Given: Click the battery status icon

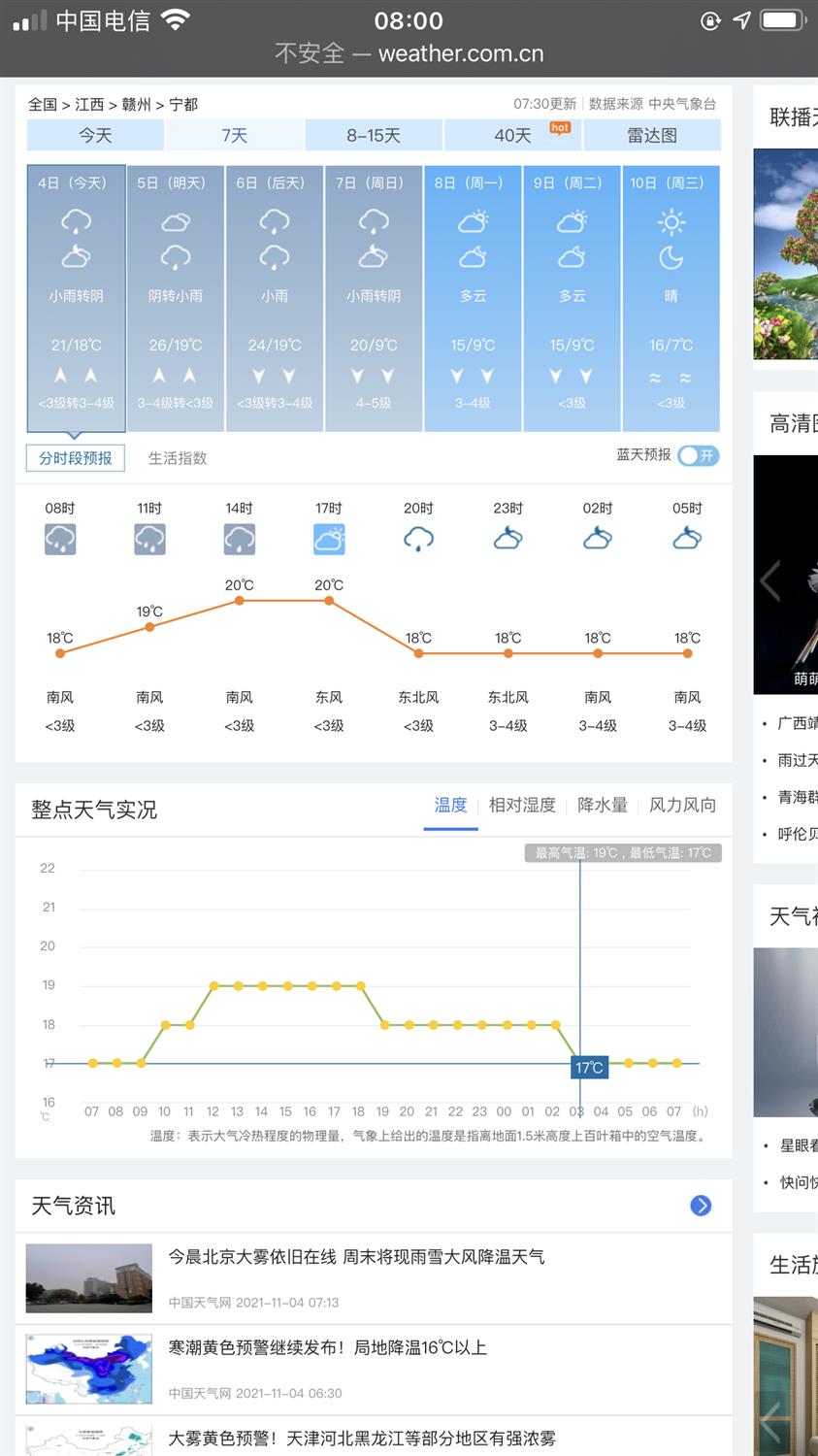Looking at the screenshot, I should 784,19.
